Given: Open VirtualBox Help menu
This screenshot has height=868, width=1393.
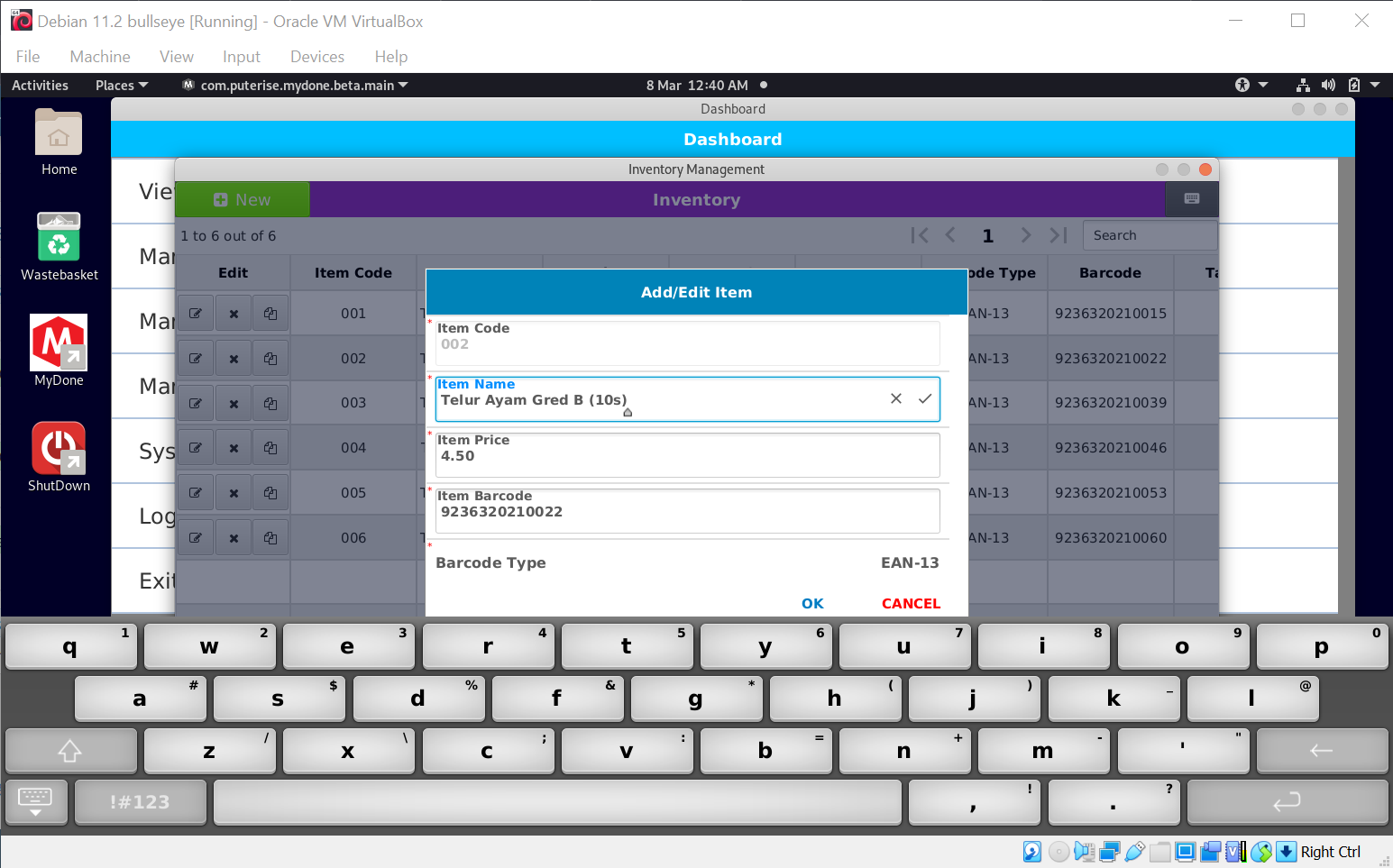Looking at the screenshot, I should click(x=391, y=56).
